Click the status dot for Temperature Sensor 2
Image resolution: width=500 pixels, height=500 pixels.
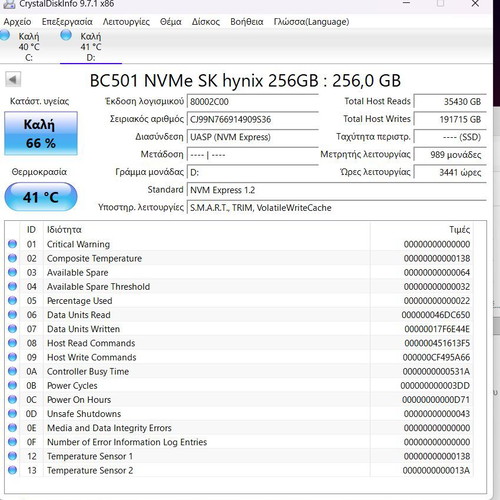[12, 470]
